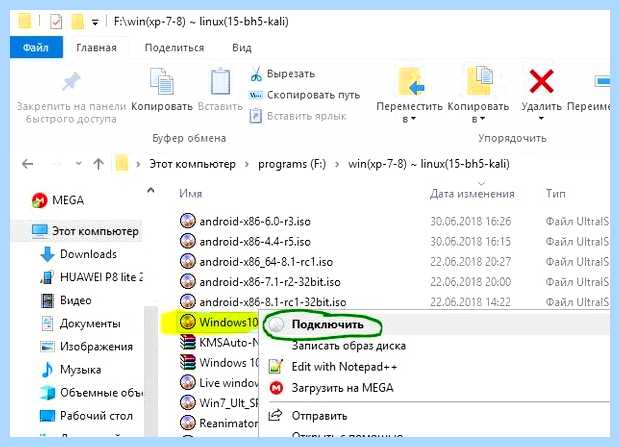Open recent locations dropdown arrow

78,163
